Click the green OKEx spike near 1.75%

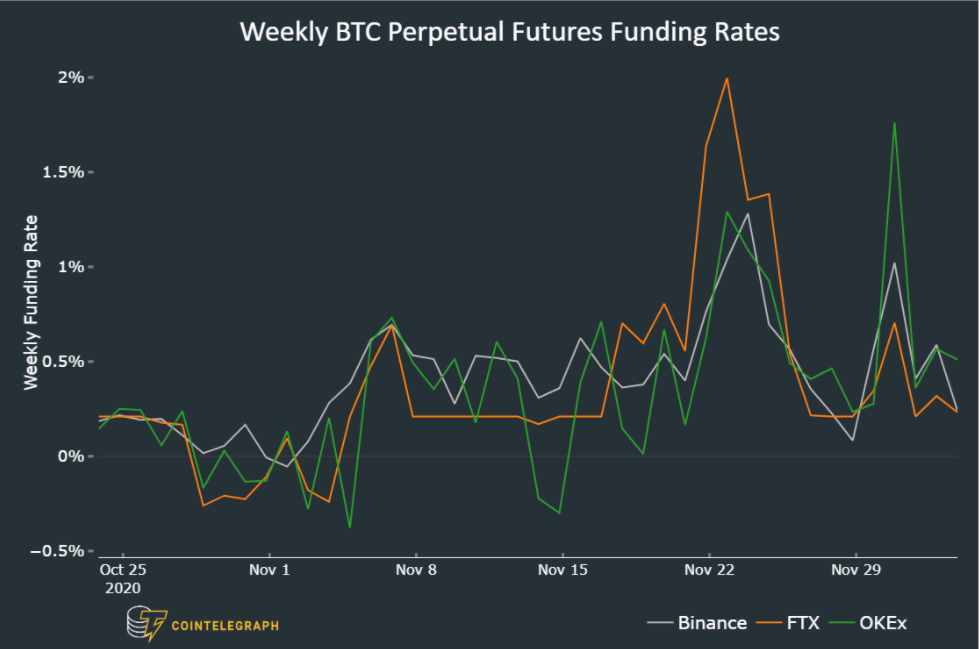click(893, 123)
